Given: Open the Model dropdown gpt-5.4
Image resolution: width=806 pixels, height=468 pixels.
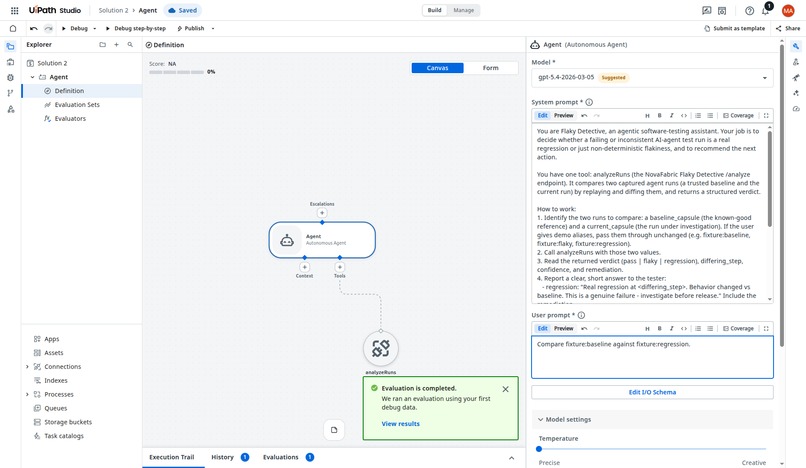Looking at the screenshot, I should tap(652, 78).
